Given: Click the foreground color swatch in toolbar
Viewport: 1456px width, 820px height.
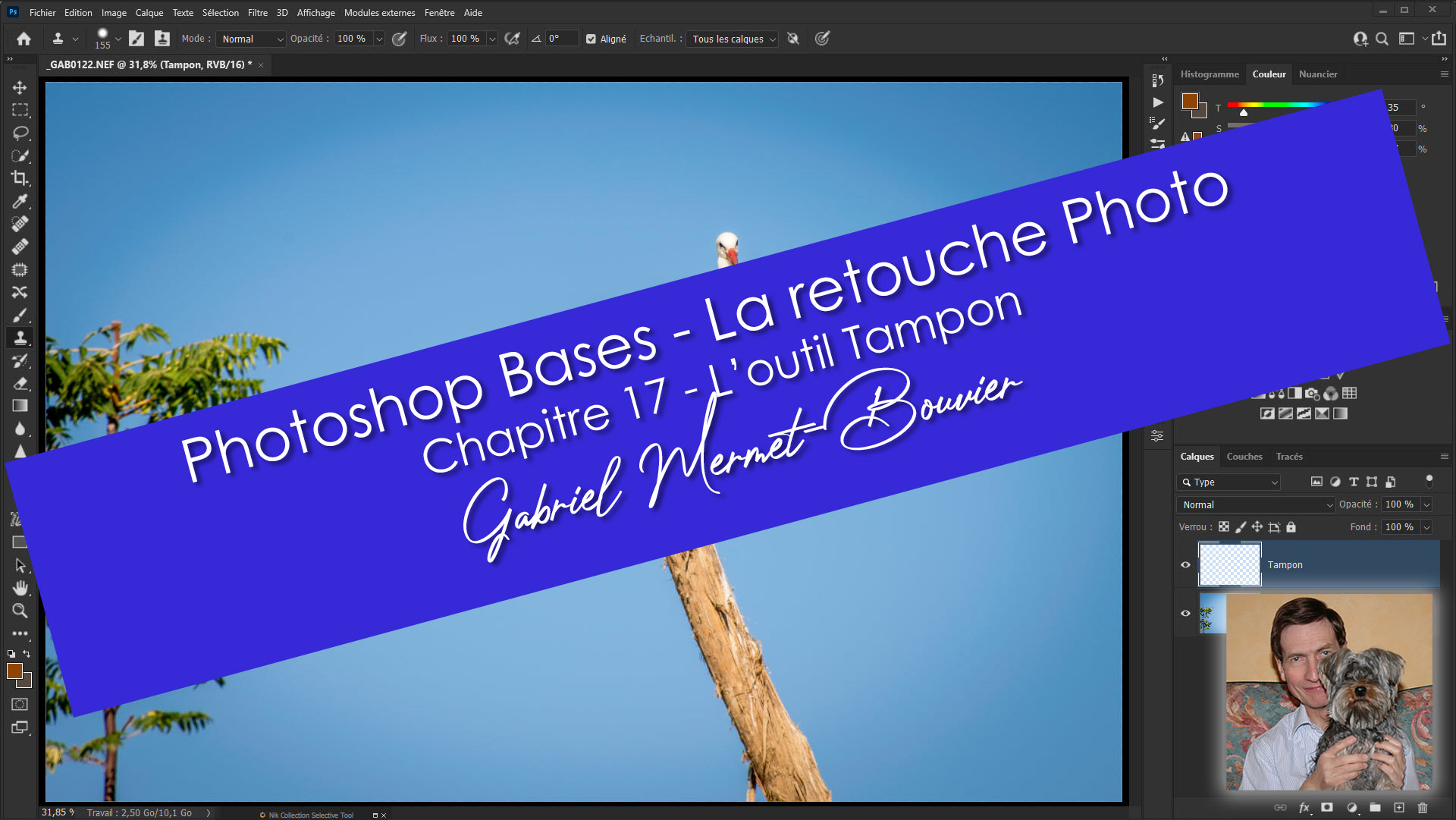Looking at the screenshot, I should [x=14, y=671].
